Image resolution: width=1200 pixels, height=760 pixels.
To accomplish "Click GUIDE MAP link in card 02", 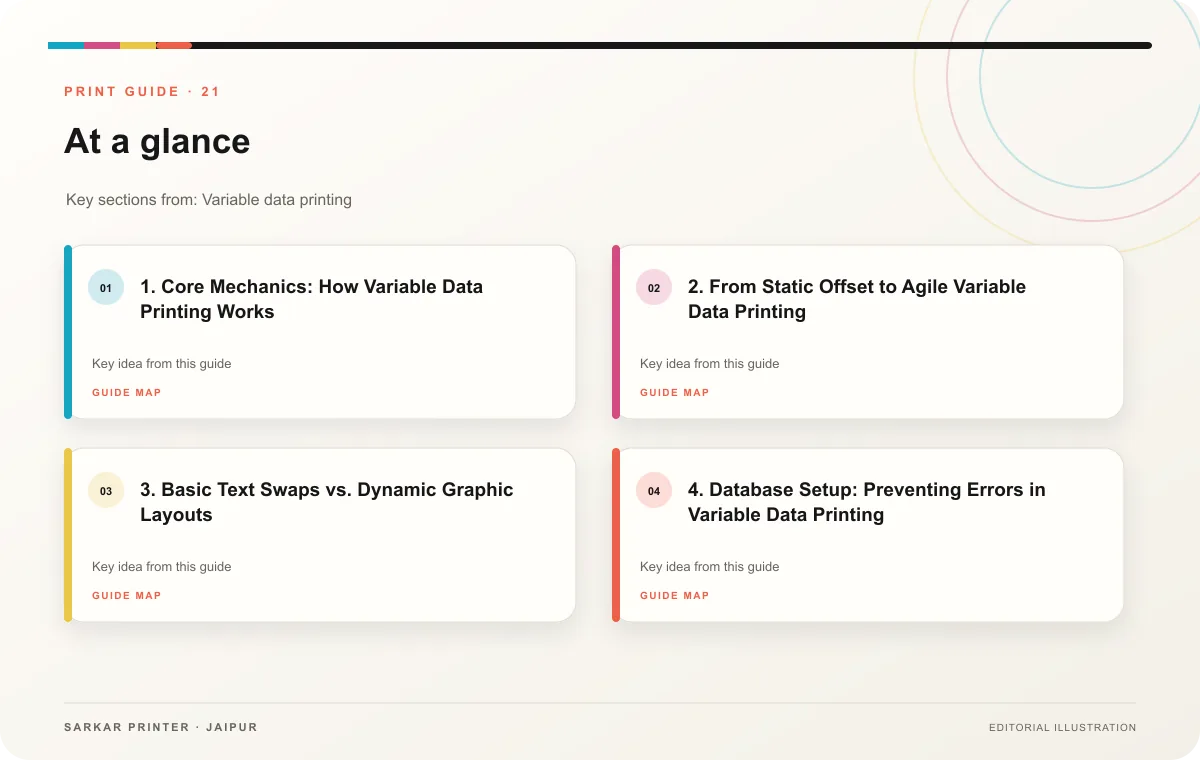I will (675, 393).
